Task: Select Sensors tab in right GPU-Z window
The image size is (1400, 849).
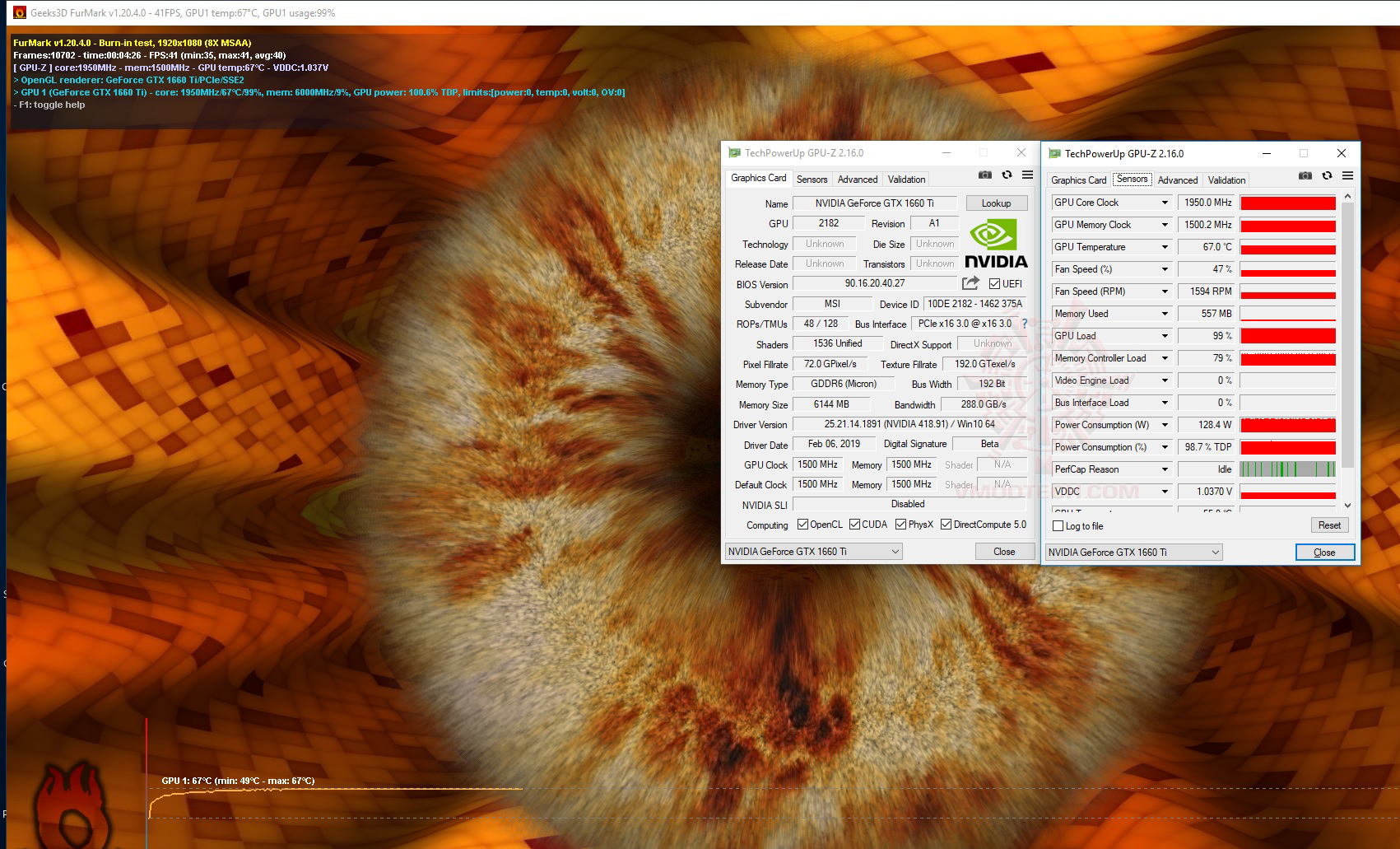Action: [1132, 179]
